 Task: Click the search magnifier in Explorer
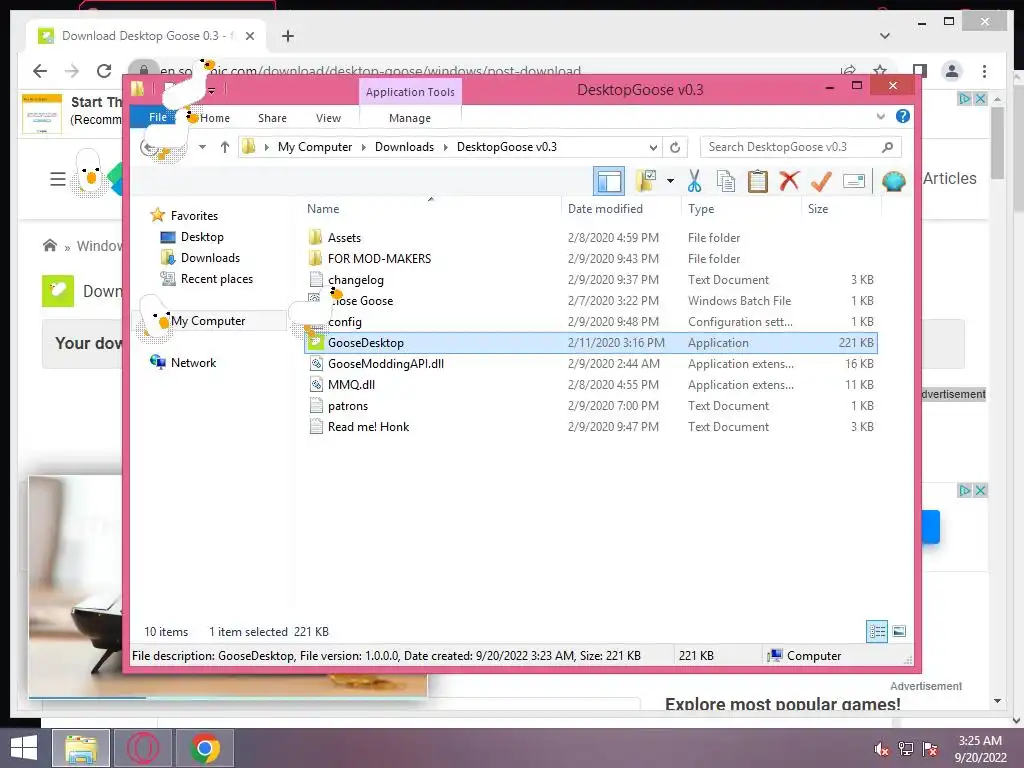coord(887,147)
